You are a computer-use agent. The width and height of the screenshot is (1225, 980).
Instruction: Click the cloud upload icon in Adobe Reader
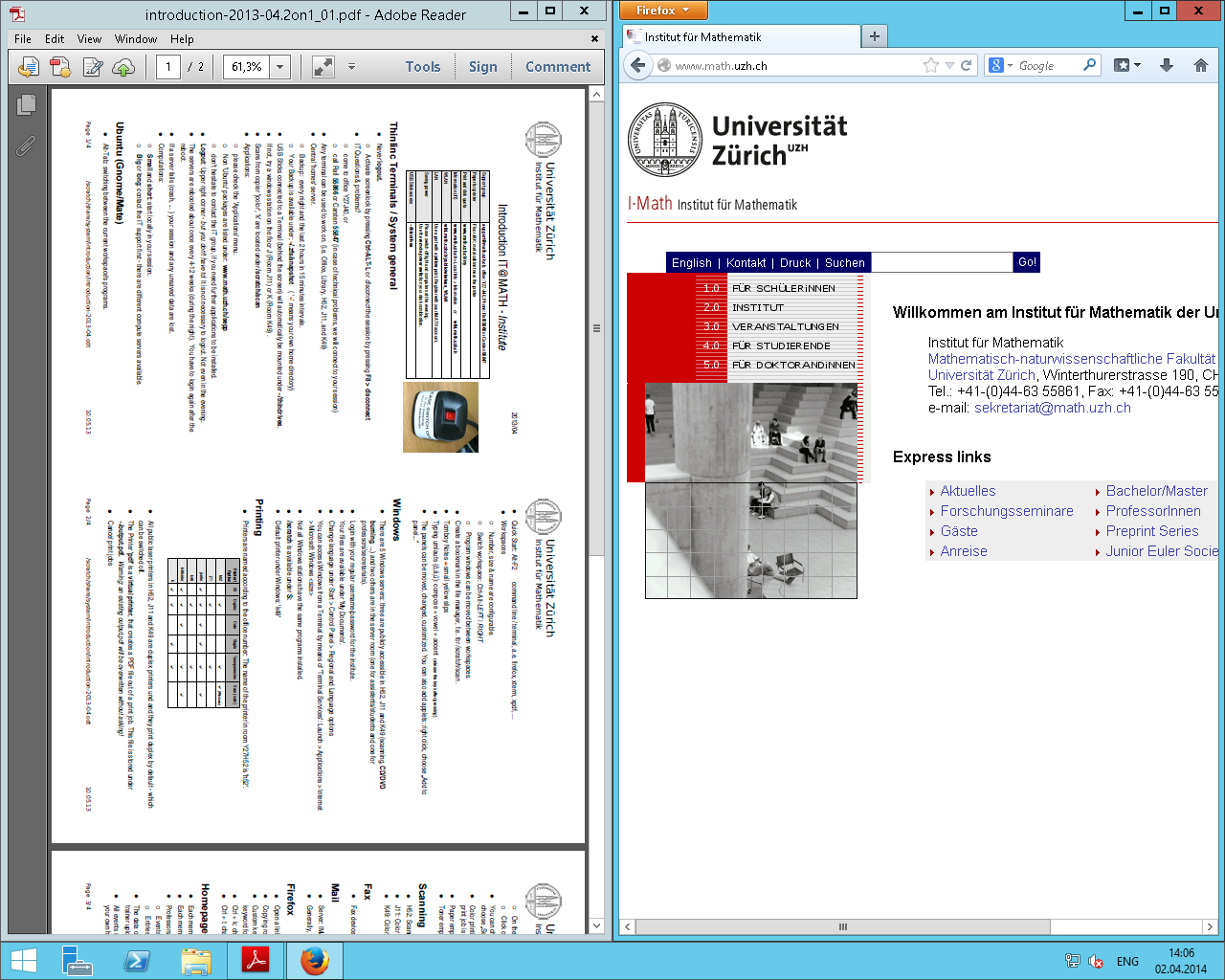(123, 67)
